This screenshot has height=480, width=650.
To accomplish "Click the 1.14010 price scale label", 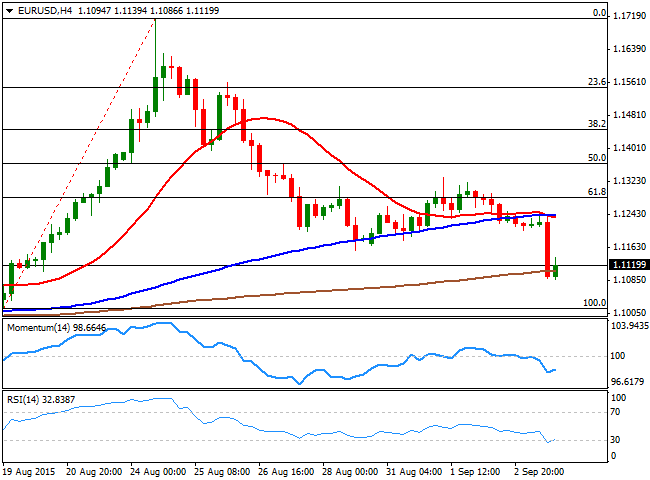I will coord(627,148).
